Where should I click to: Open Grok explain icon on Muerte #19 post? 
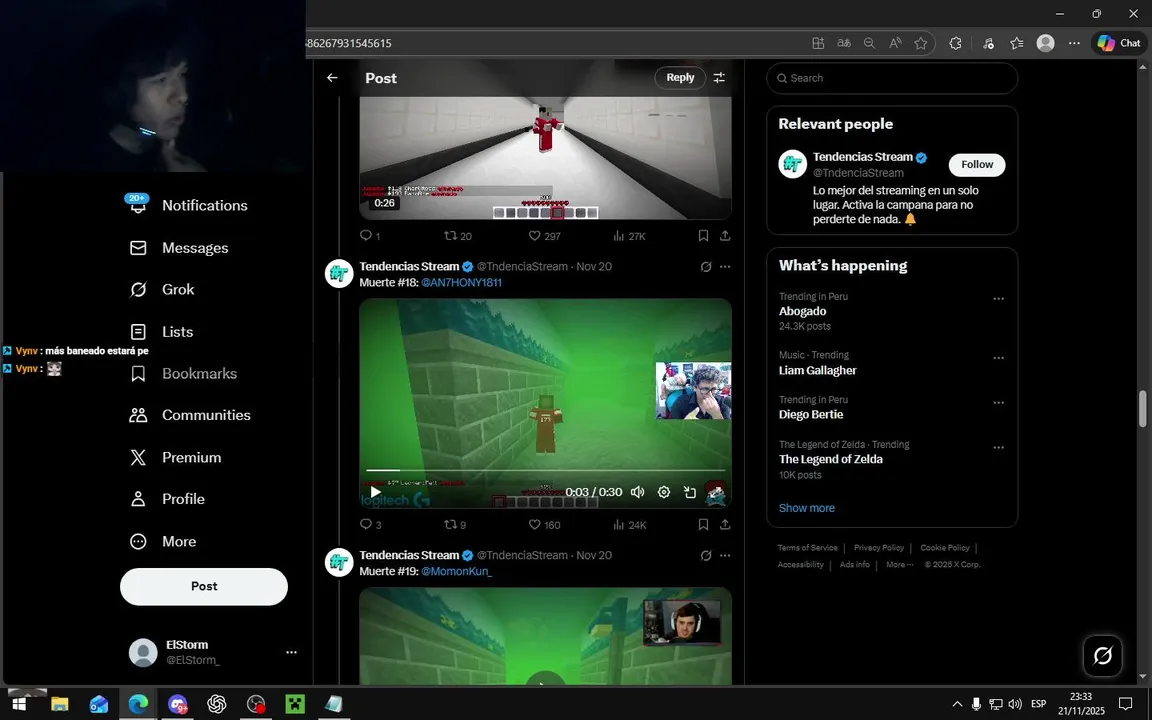point(705,555)
